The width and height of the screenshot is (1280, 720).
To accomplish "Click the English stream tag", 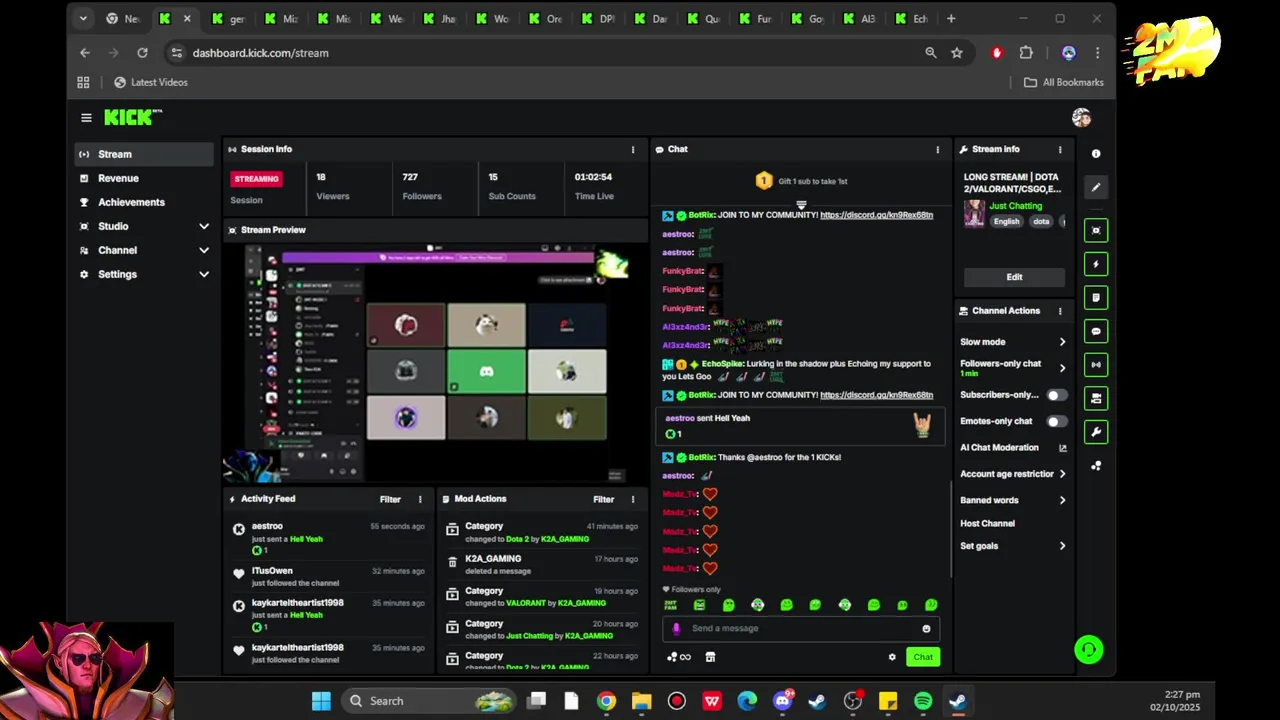I will point(1006,221).
